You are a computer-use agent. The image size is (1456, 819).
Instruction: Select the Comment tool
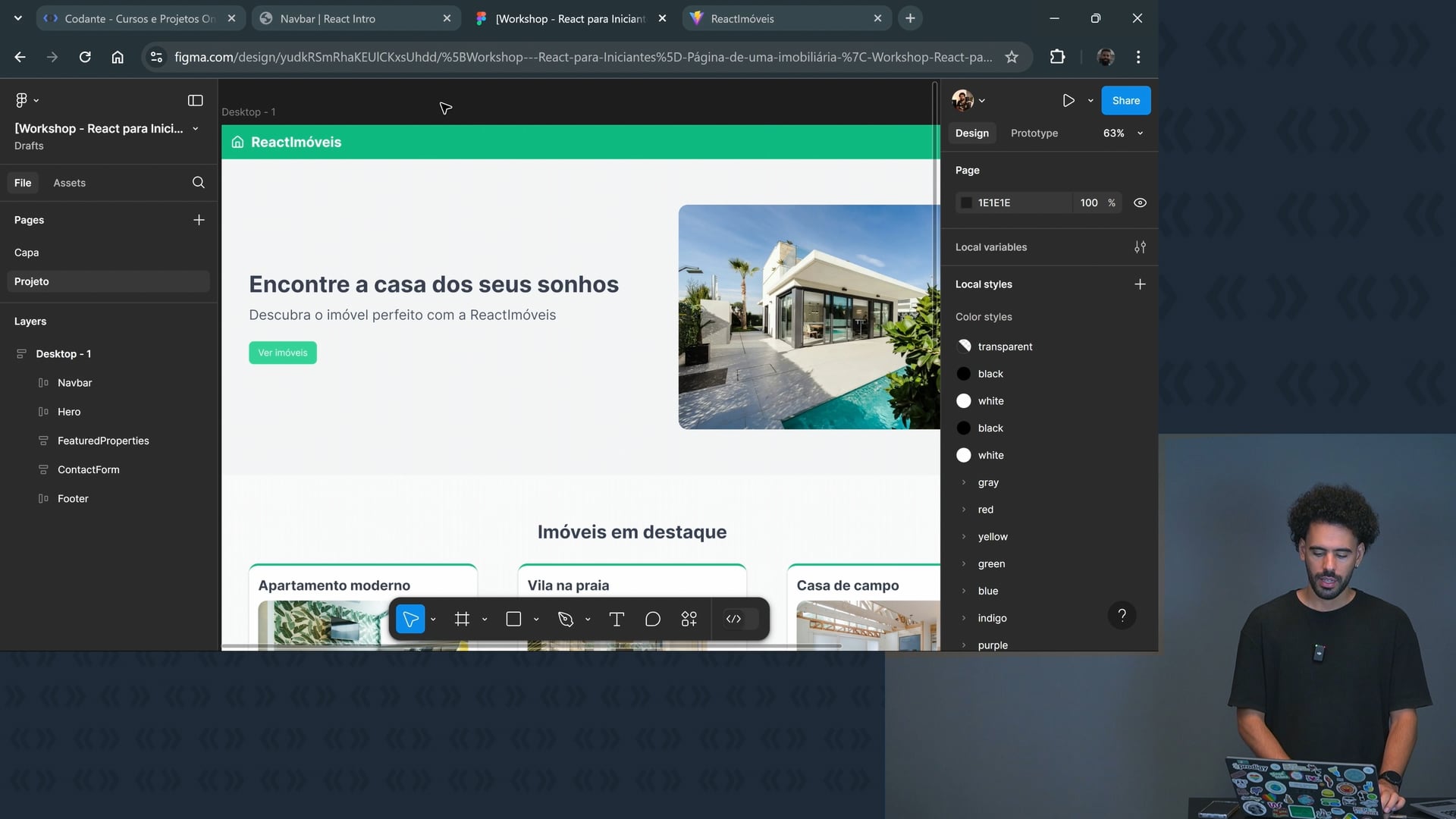tap(653, 620)
